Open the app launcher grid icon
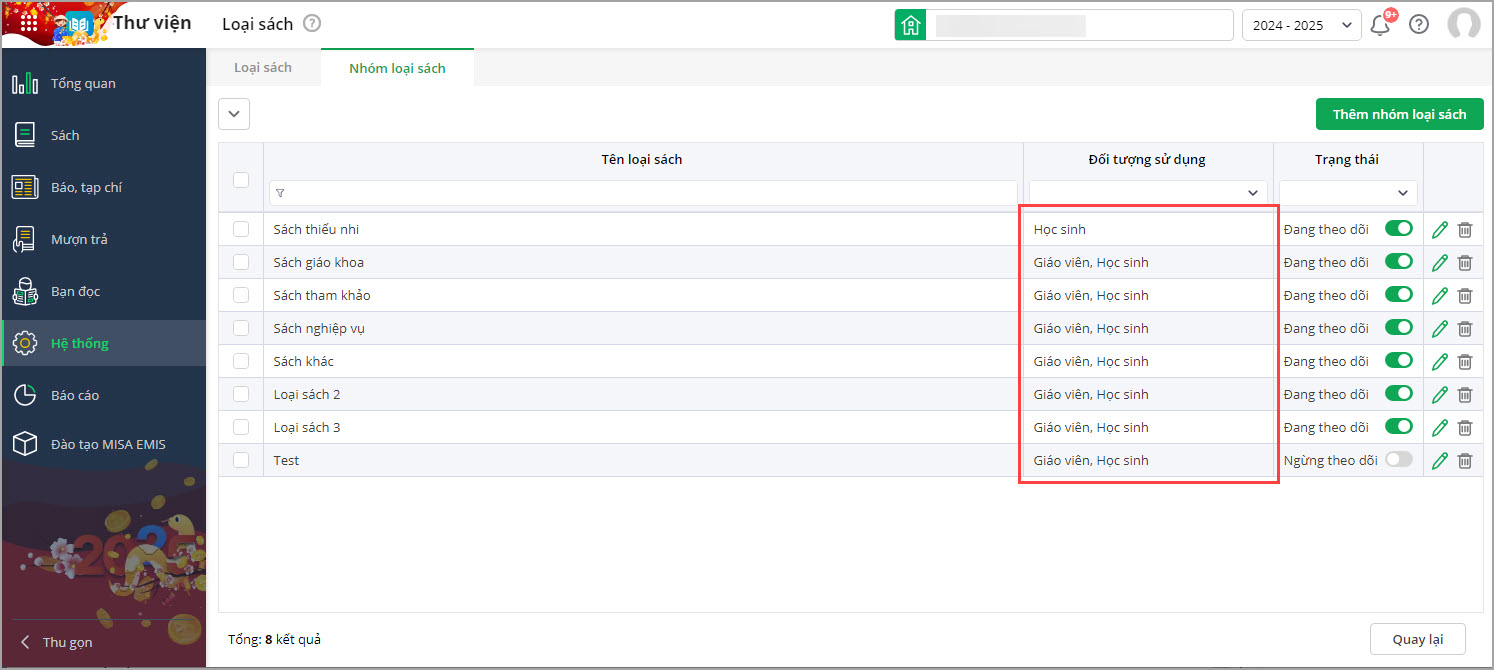The width and height of the screenshot is (1494, 670). click(29, 24)
